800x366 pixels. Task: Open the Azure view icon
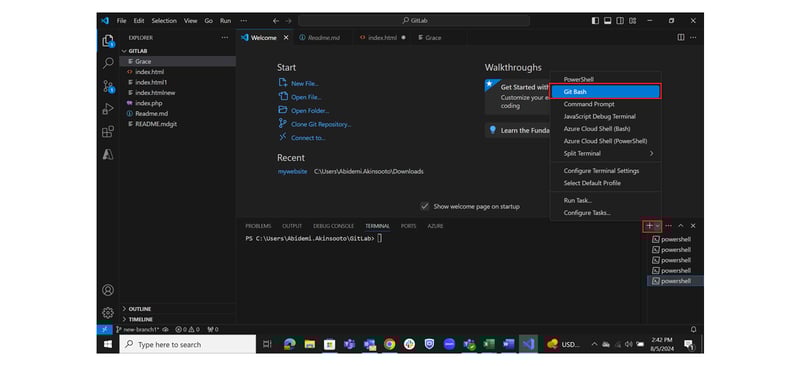[x=108, y=155]
